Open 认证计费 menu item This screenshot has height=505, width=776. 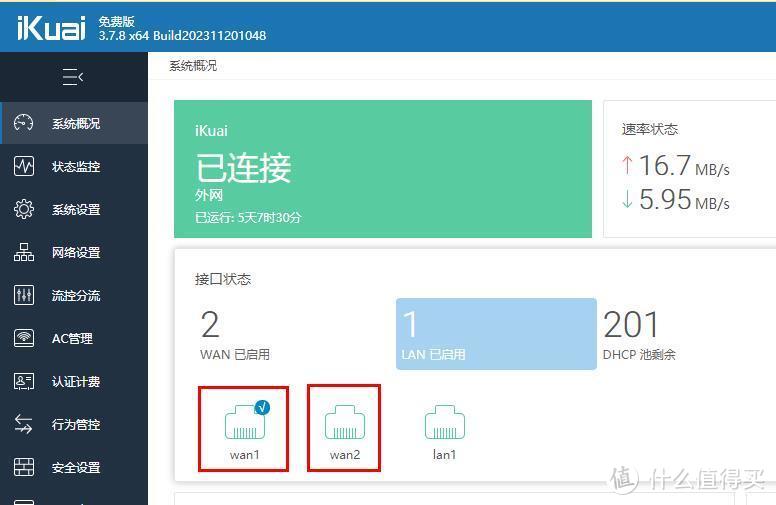(x=74, y=381)
